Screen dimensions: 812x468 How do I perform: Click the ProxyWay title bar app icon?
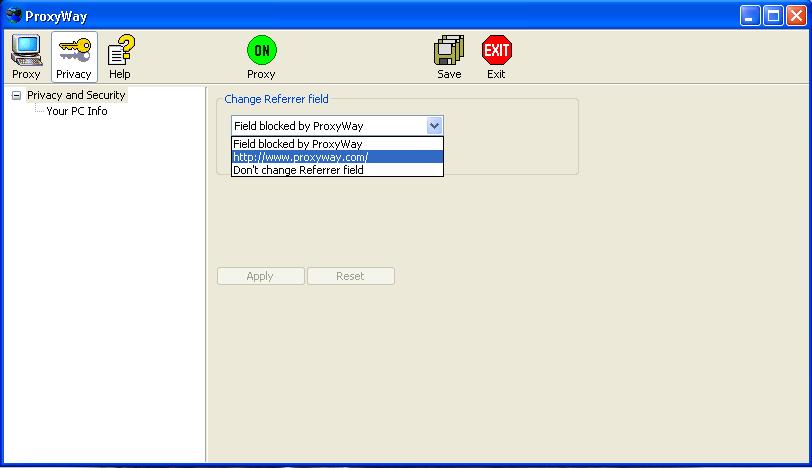(13, 16)
